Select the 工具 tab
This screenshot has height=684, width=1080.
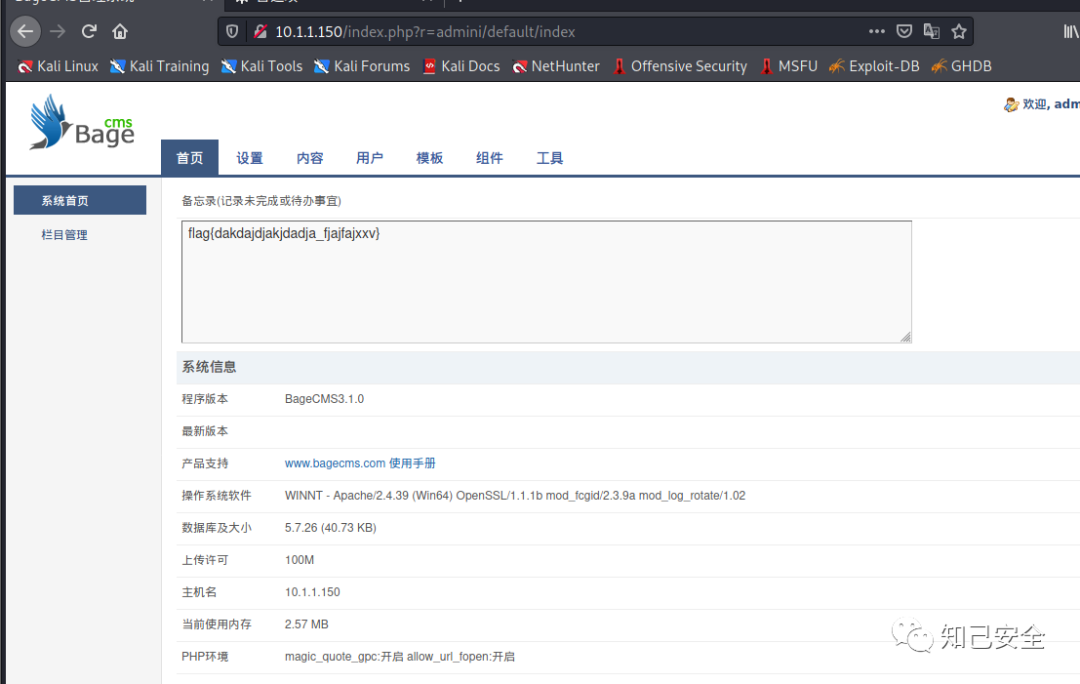click(549, 157)
